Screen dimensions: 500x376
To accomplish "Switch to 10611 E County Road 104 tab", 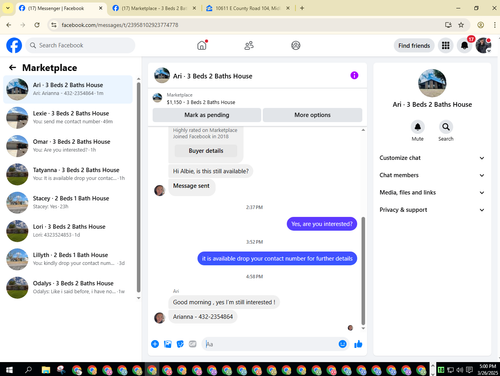I will click(x=248, y=8).
